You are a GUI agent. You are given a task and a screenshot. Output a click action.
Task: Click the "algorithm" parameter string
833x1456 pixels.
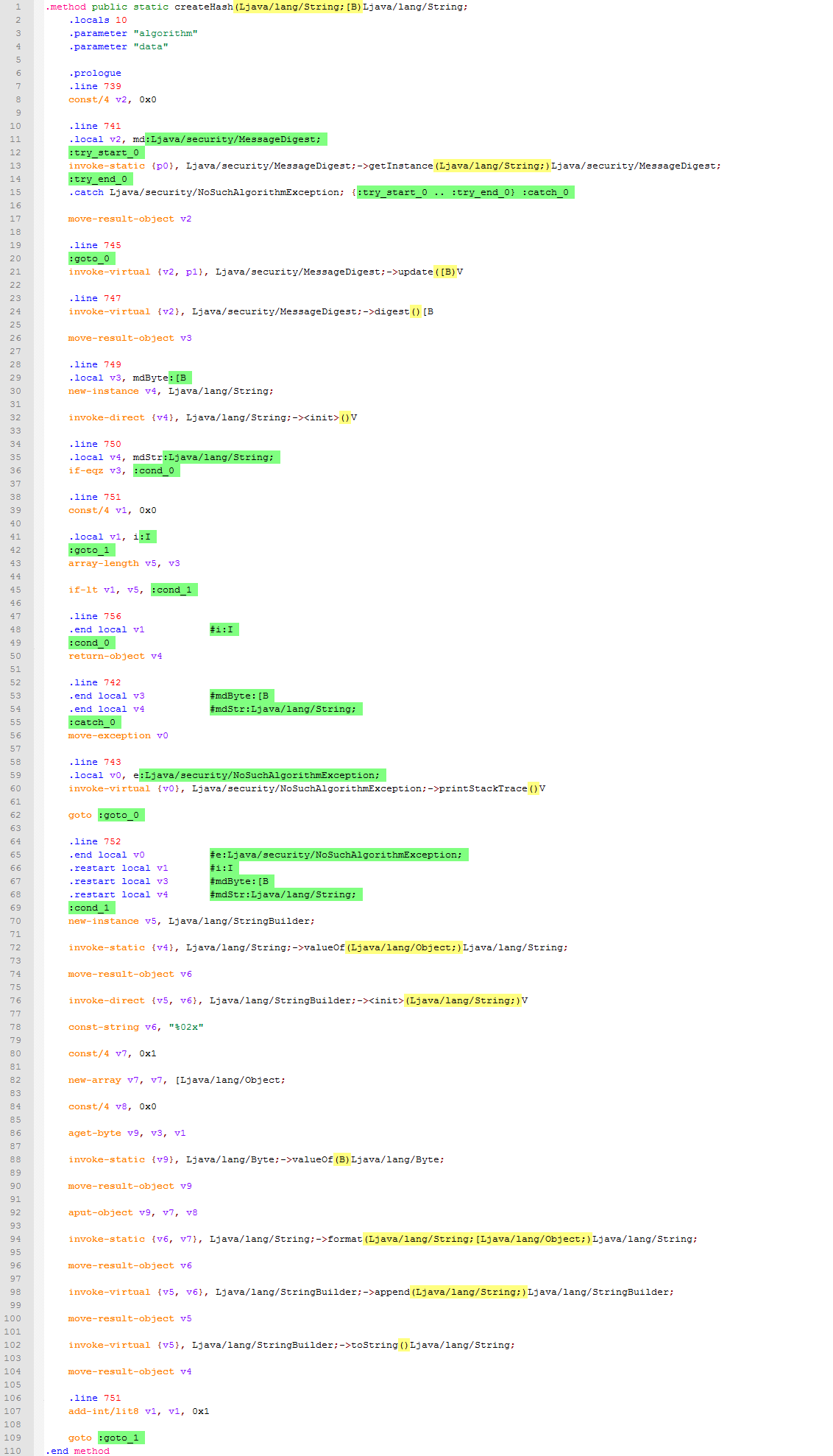click(x=166, y=33)
